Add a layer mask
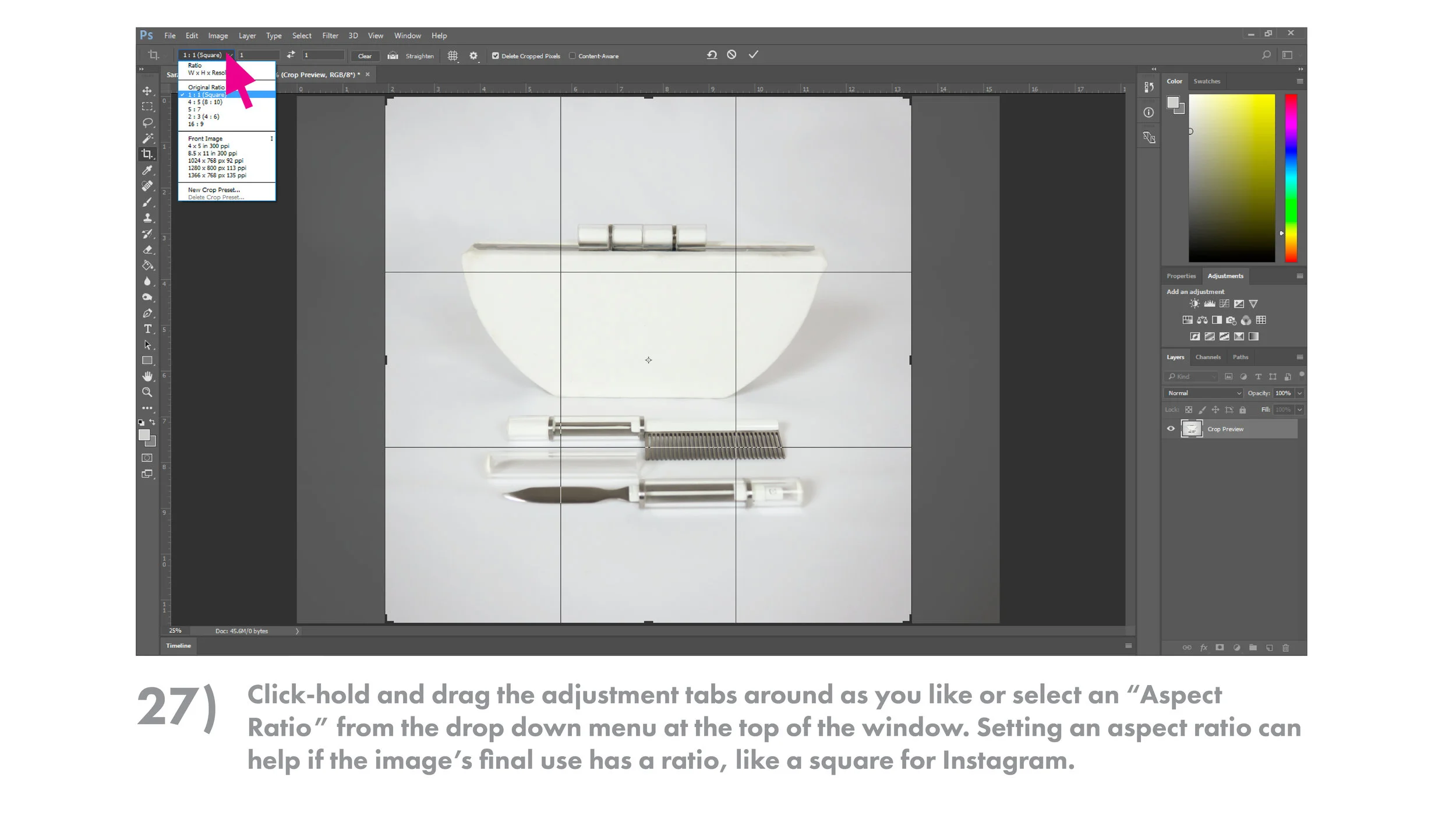Screen dimensions: 1456x819 pos(1220,648)
